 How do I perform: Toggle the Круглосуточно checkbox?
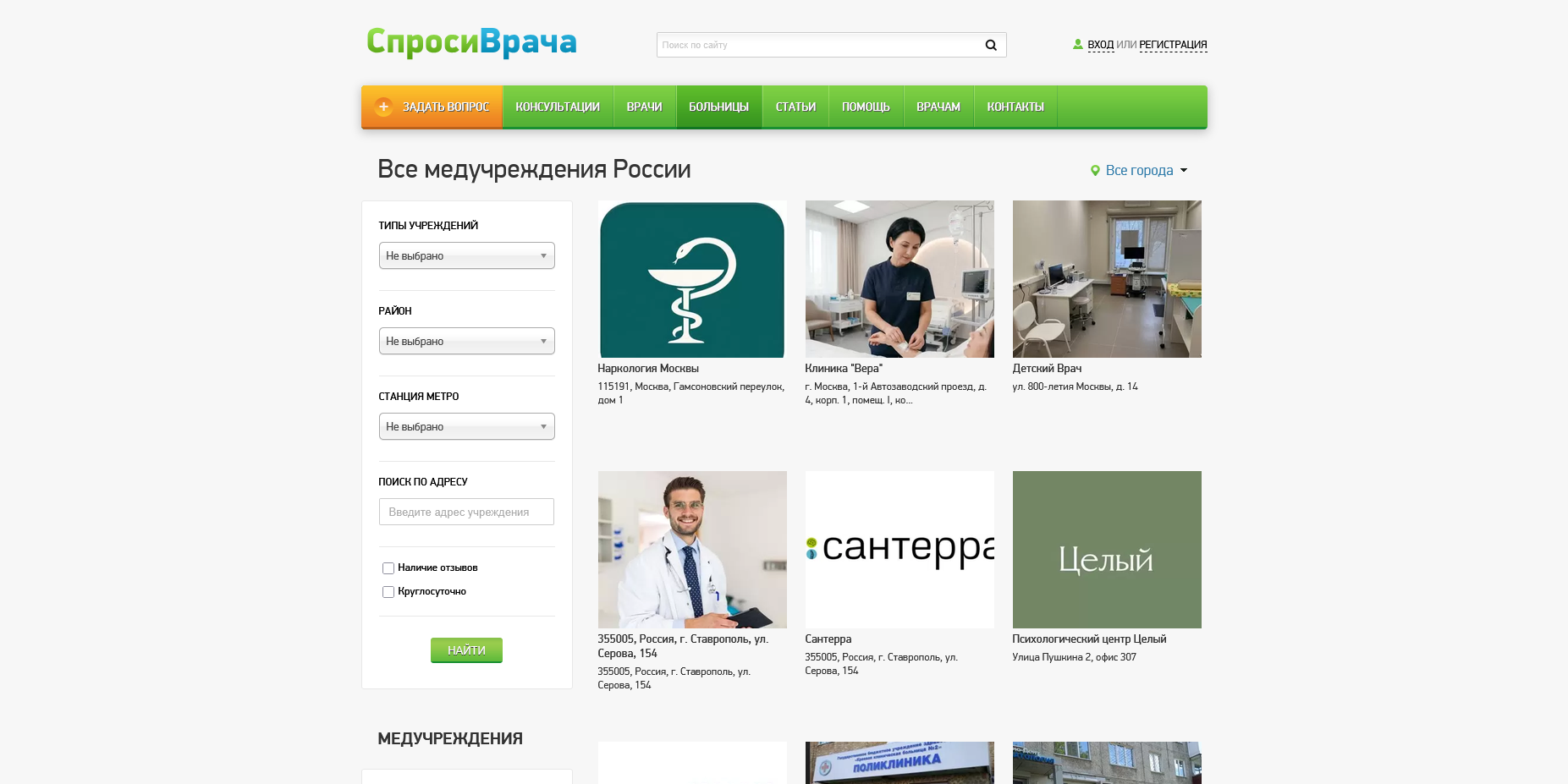[x=388, y=592]
